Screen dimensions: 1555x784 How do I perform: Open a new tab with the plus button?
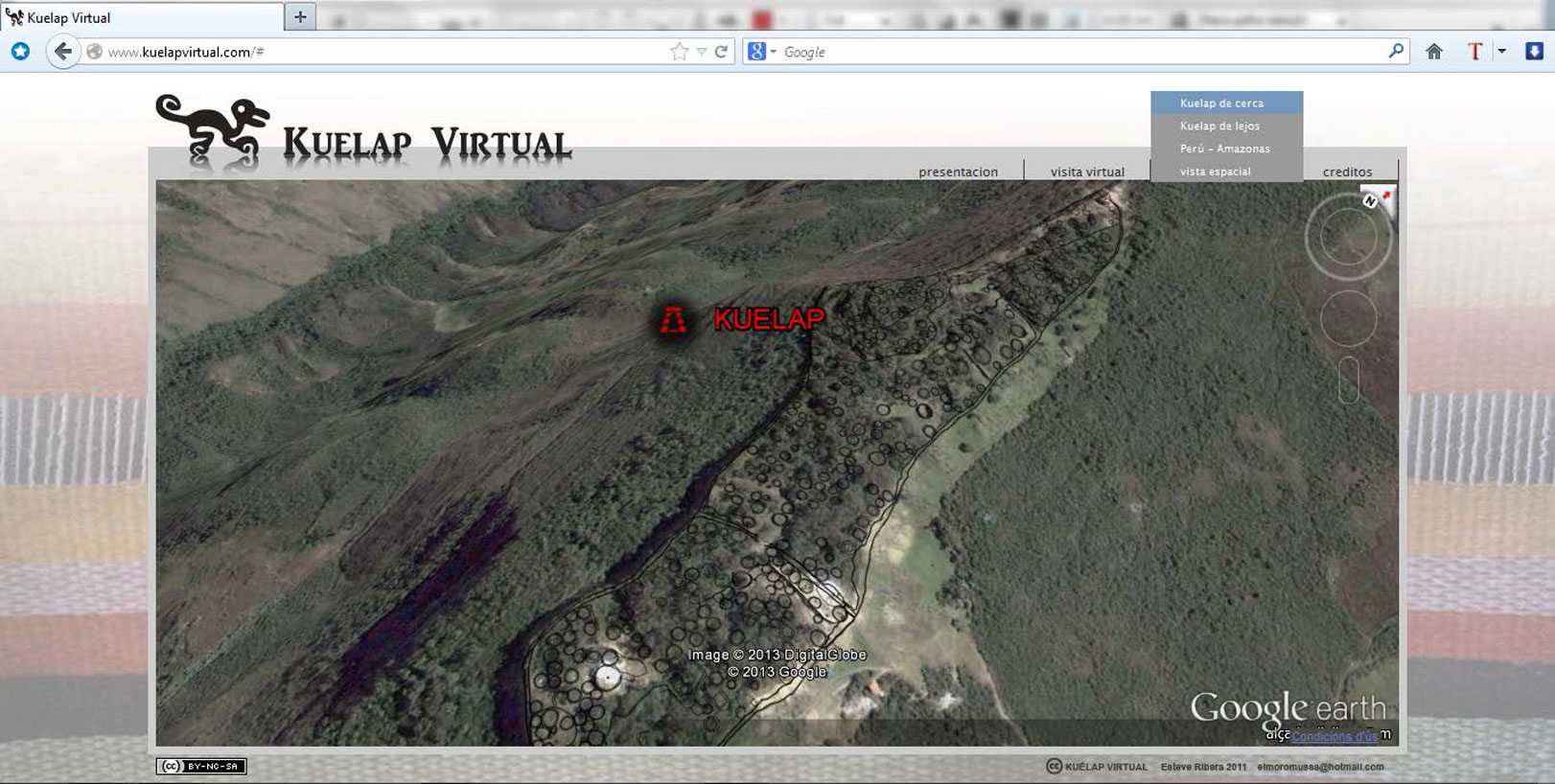pos(300,16)
